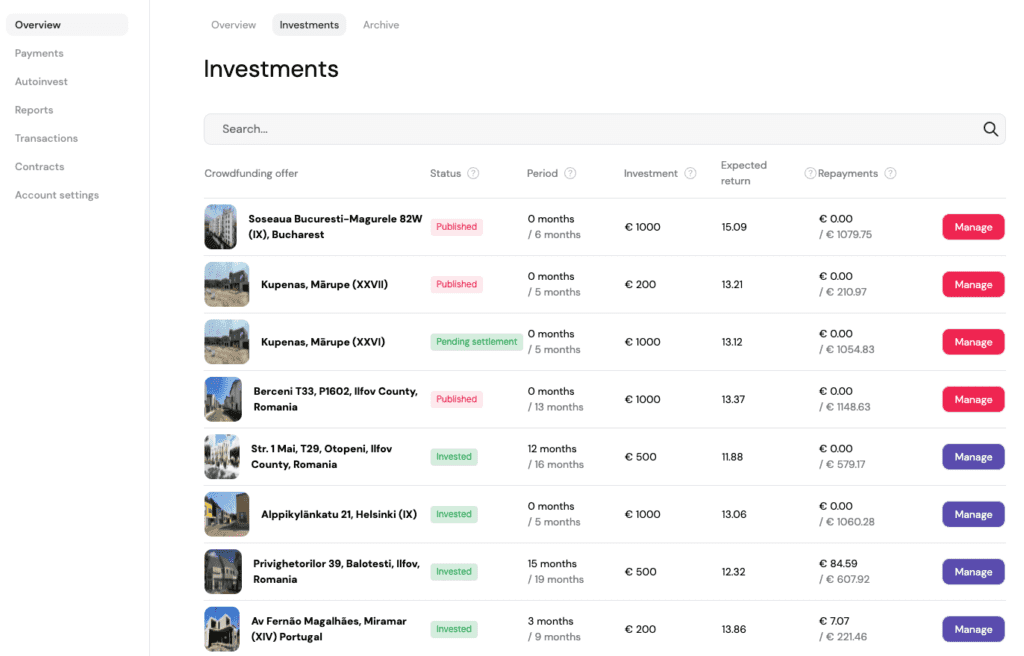Click the Investment column help icon

click(x=690, y=173)
